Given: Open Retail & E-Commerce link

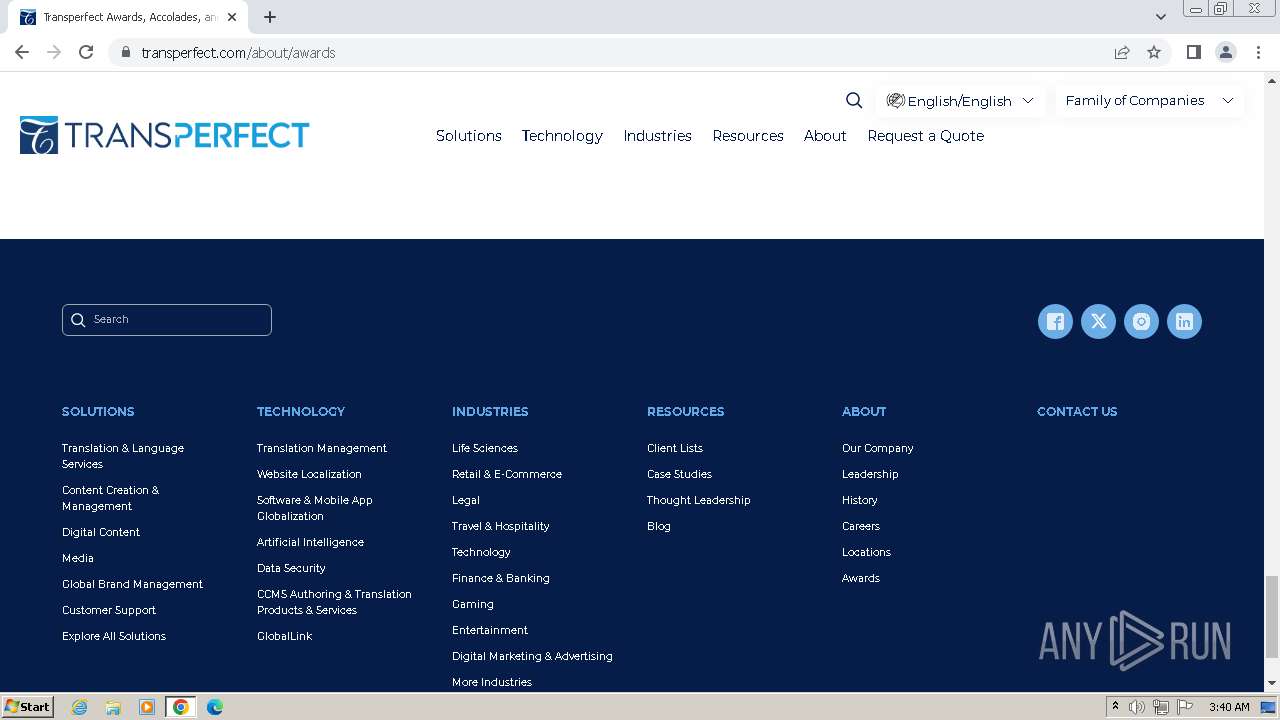Looking at the screenshot, I should click(x=507, y=474).
